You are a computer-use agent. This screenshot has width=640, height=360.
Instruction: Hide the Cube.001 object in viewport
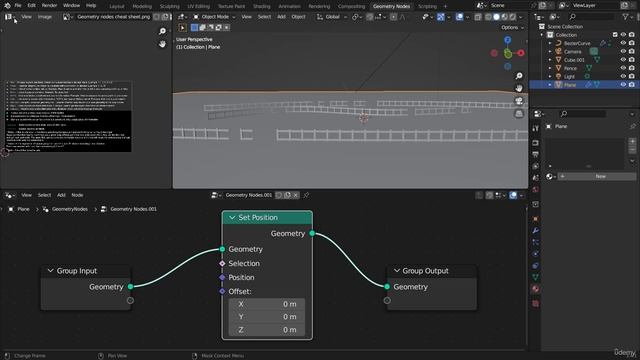click(x=623, y=60)
